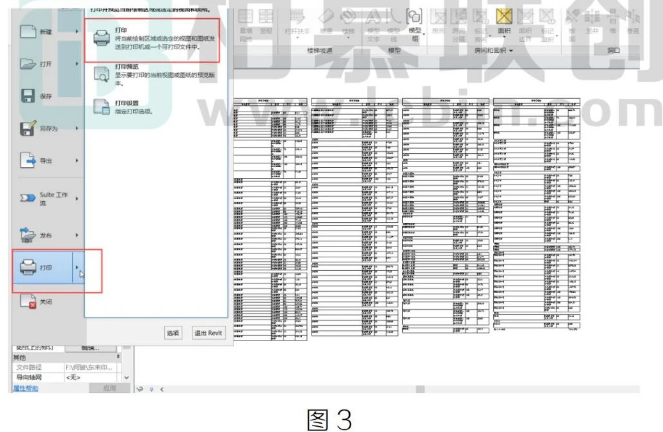Open the 导向轴网 <无> dropdown value
This screenshot has height=432, width=663.
(x=92, y=377)
